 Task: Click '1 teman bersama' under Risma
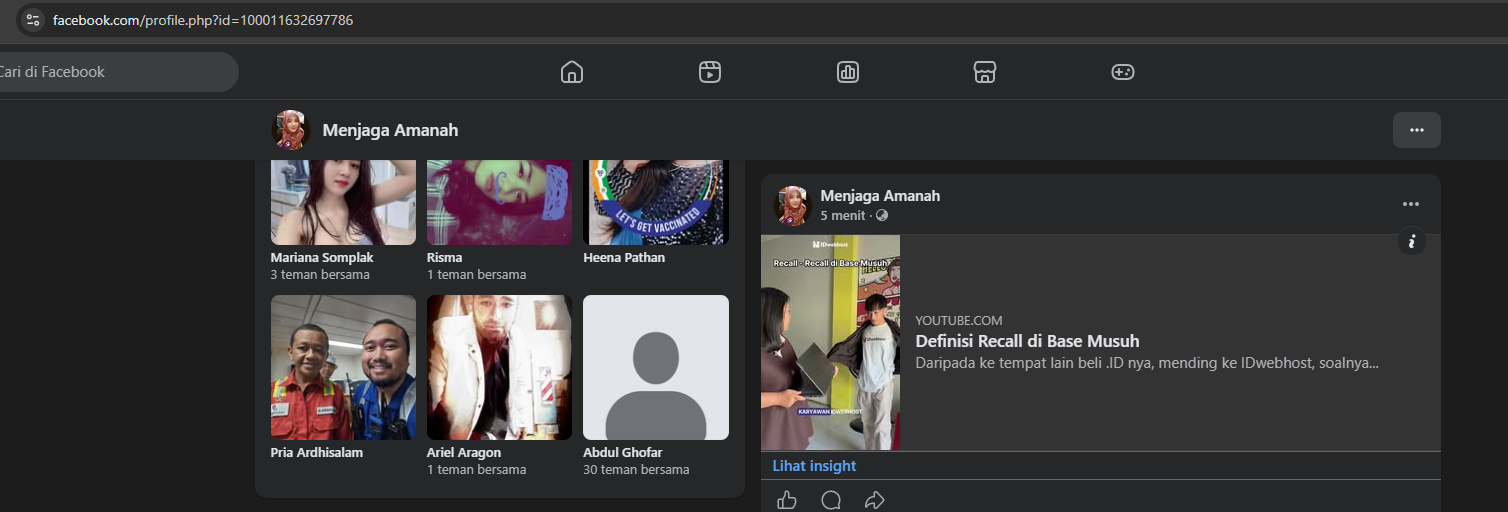pos(476,274)
